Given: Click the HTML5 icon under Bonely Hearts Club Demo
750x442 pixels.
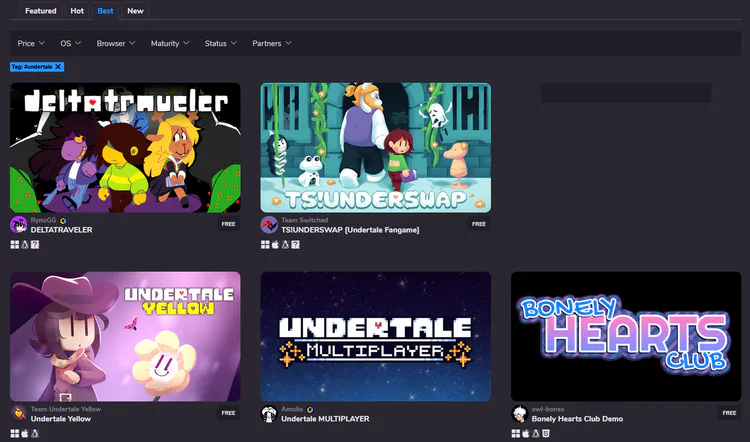Looking at the screenshot, I should [x=546, y=434].
